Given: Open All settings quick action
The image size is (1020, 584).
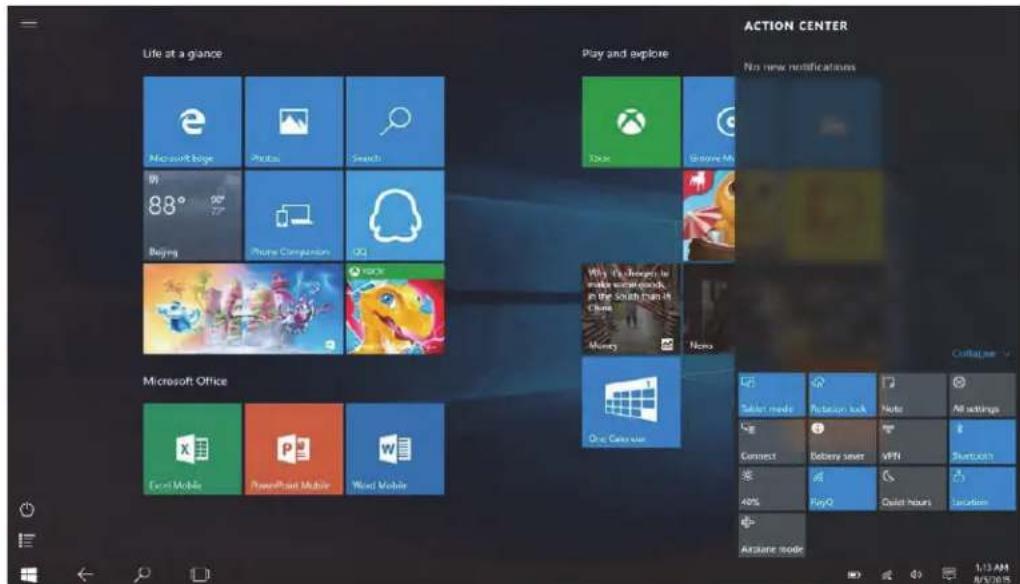Looking at the screenshot, I should tap(982, 395).
